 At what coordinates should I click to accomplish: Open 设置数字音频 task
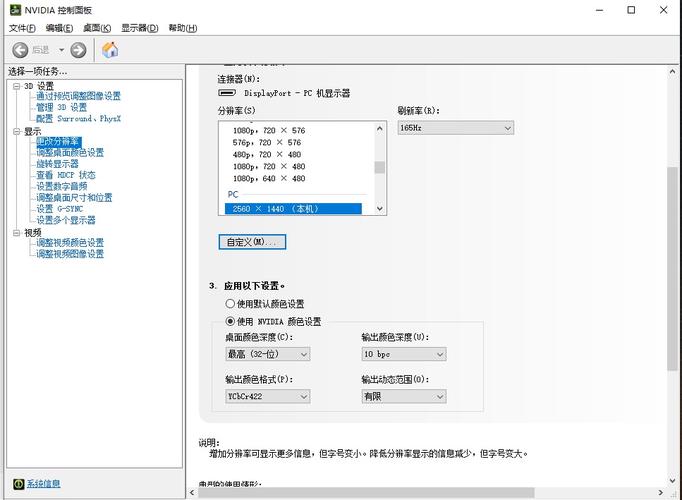[62, 187]
